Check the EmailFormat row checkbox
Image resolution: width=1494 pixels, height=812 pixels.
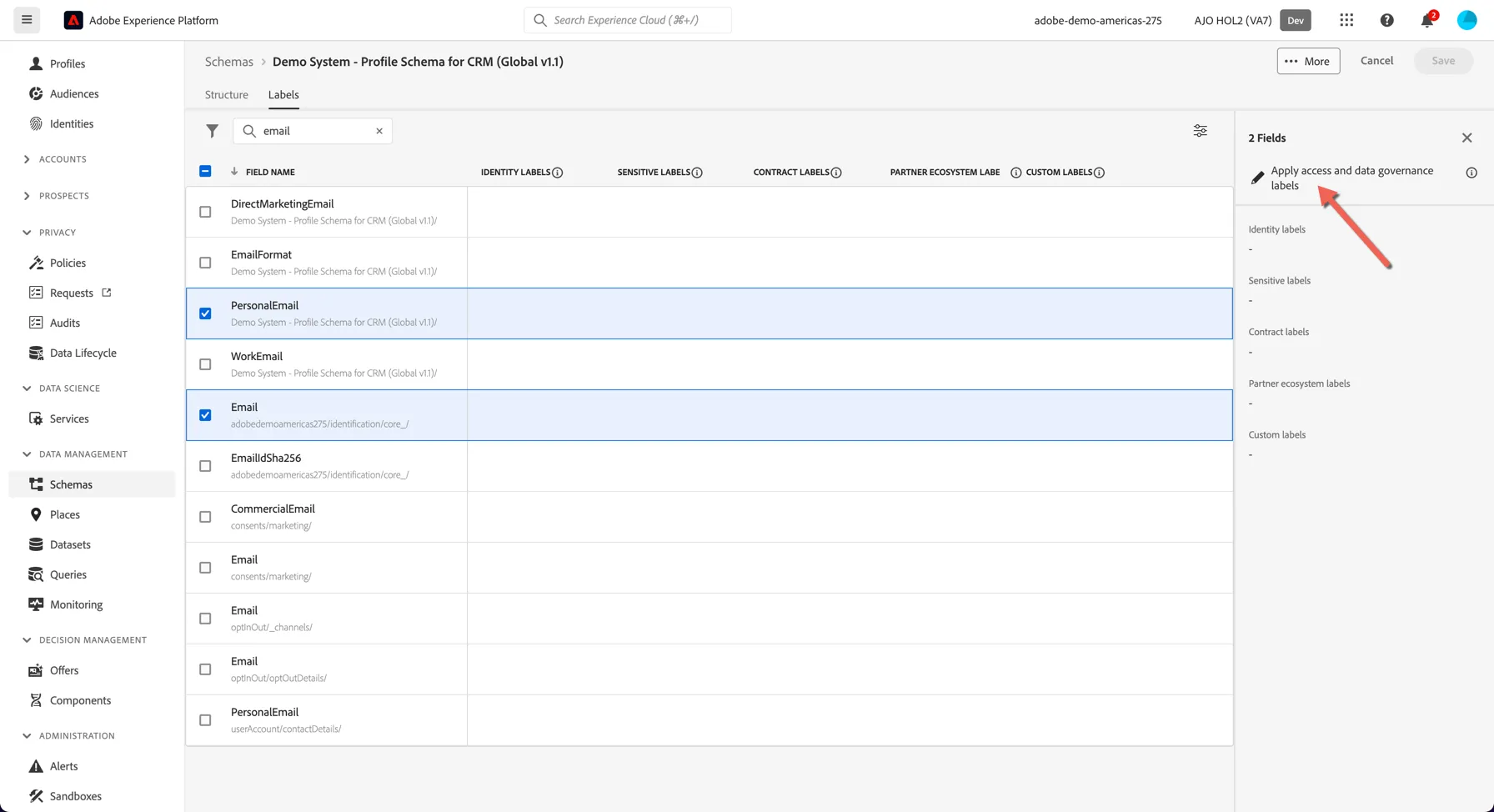click(205, 263)
